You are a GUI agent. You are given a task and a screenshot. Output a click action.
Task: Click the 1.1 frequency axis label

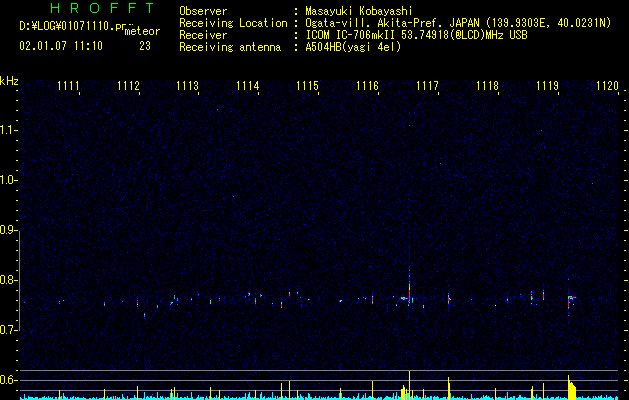pyautogui.click(x=8, y=130)
